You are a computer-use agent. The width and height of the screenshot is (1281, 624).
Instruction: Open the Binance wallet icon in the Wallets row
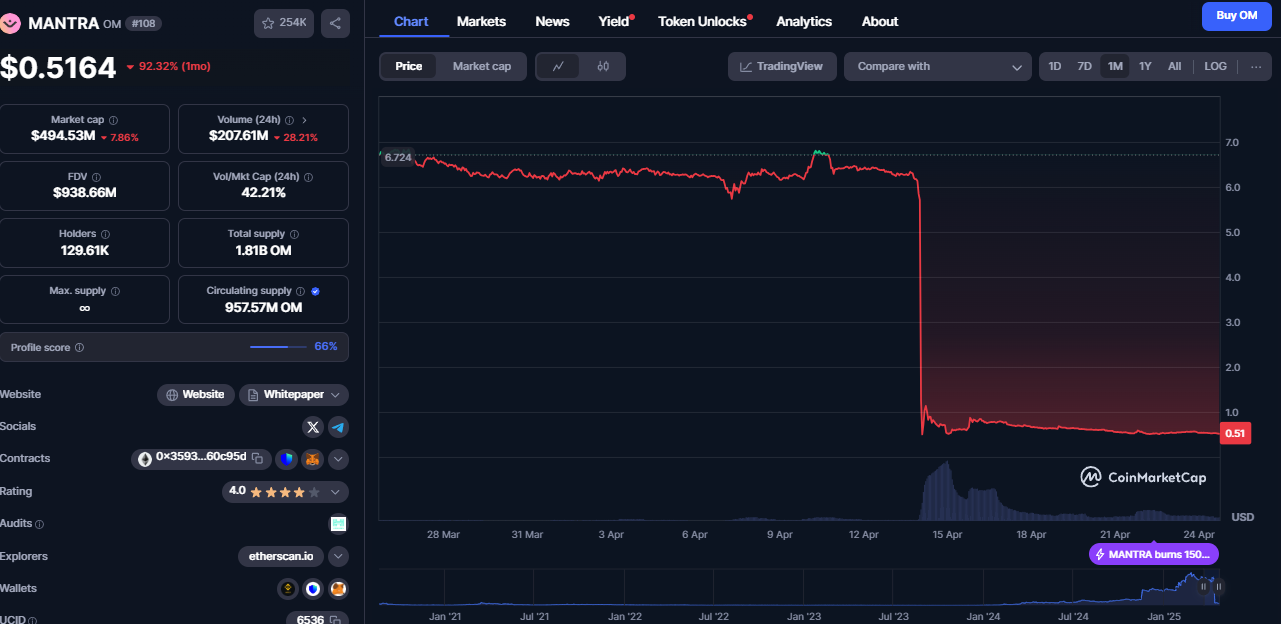pyautogui.click(x=288, y=589)
